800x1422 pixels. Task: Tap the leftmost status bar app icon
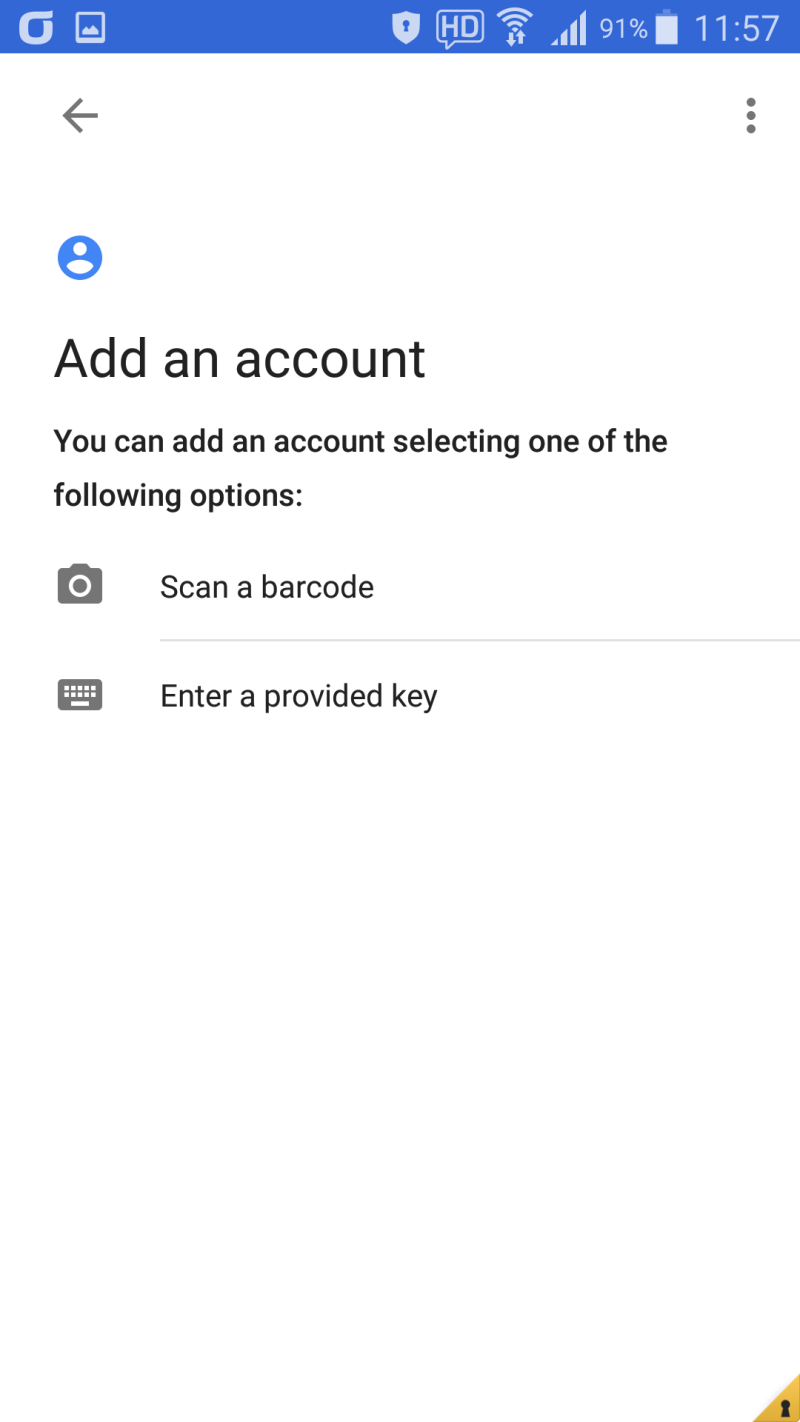pyautogui.click(x=36, y=28)
